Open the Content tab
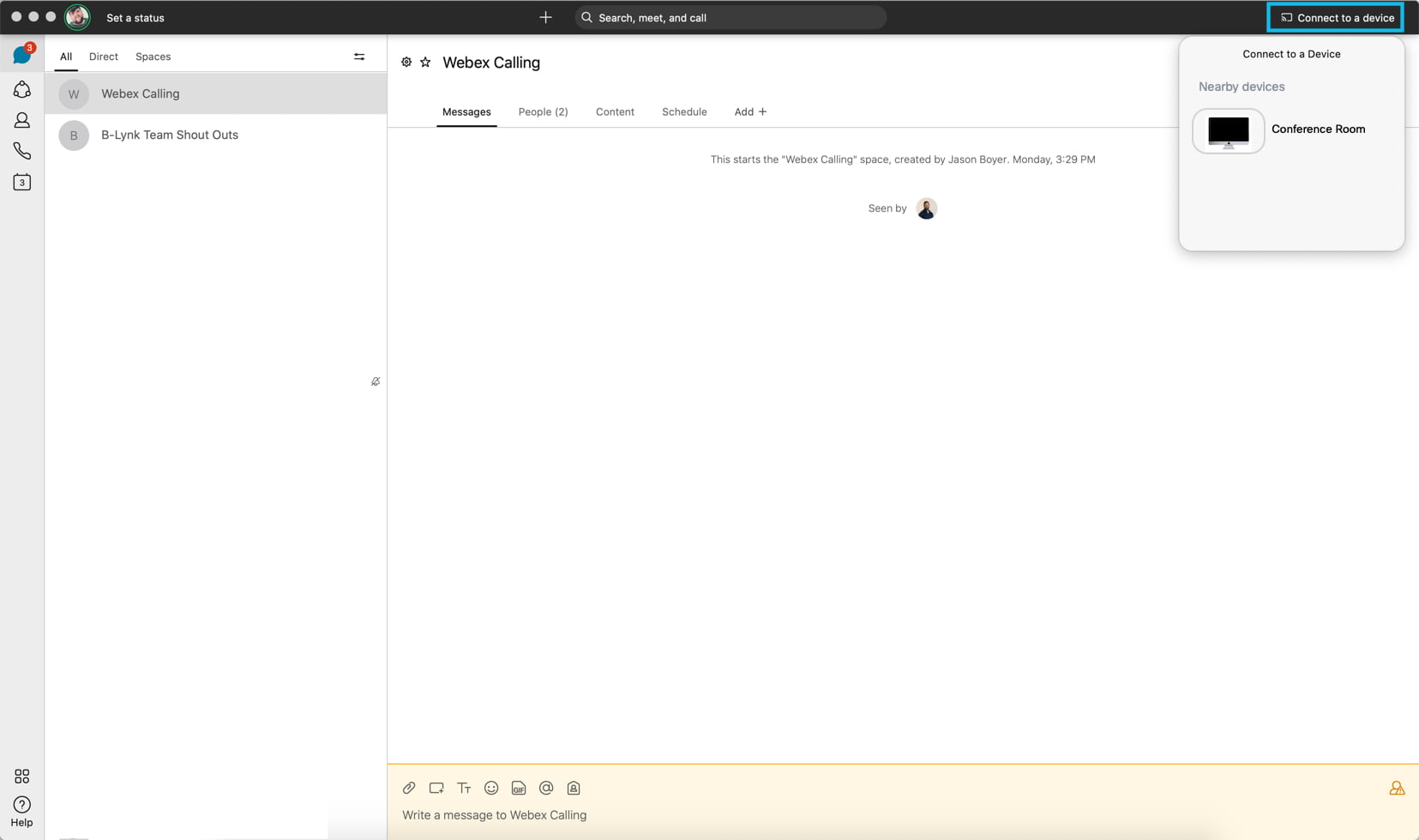This screenshot has height=840, width=1419. point(615,111)
